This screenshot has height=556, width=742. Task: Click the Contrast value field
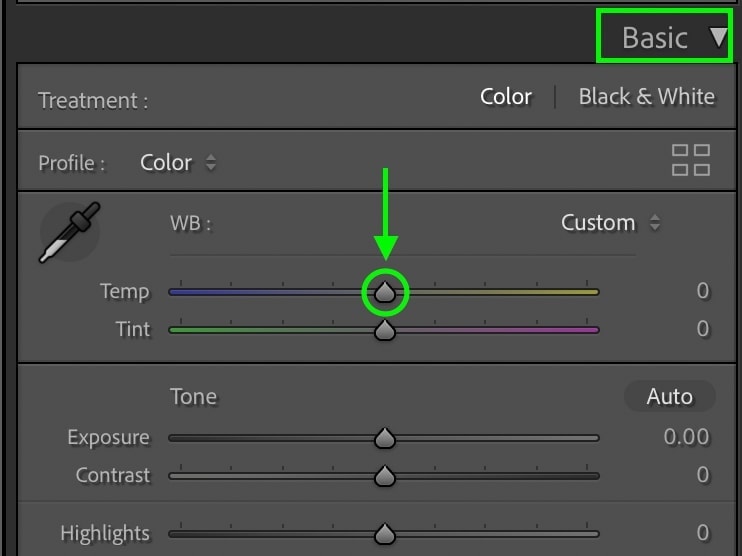tap(702, 475)
